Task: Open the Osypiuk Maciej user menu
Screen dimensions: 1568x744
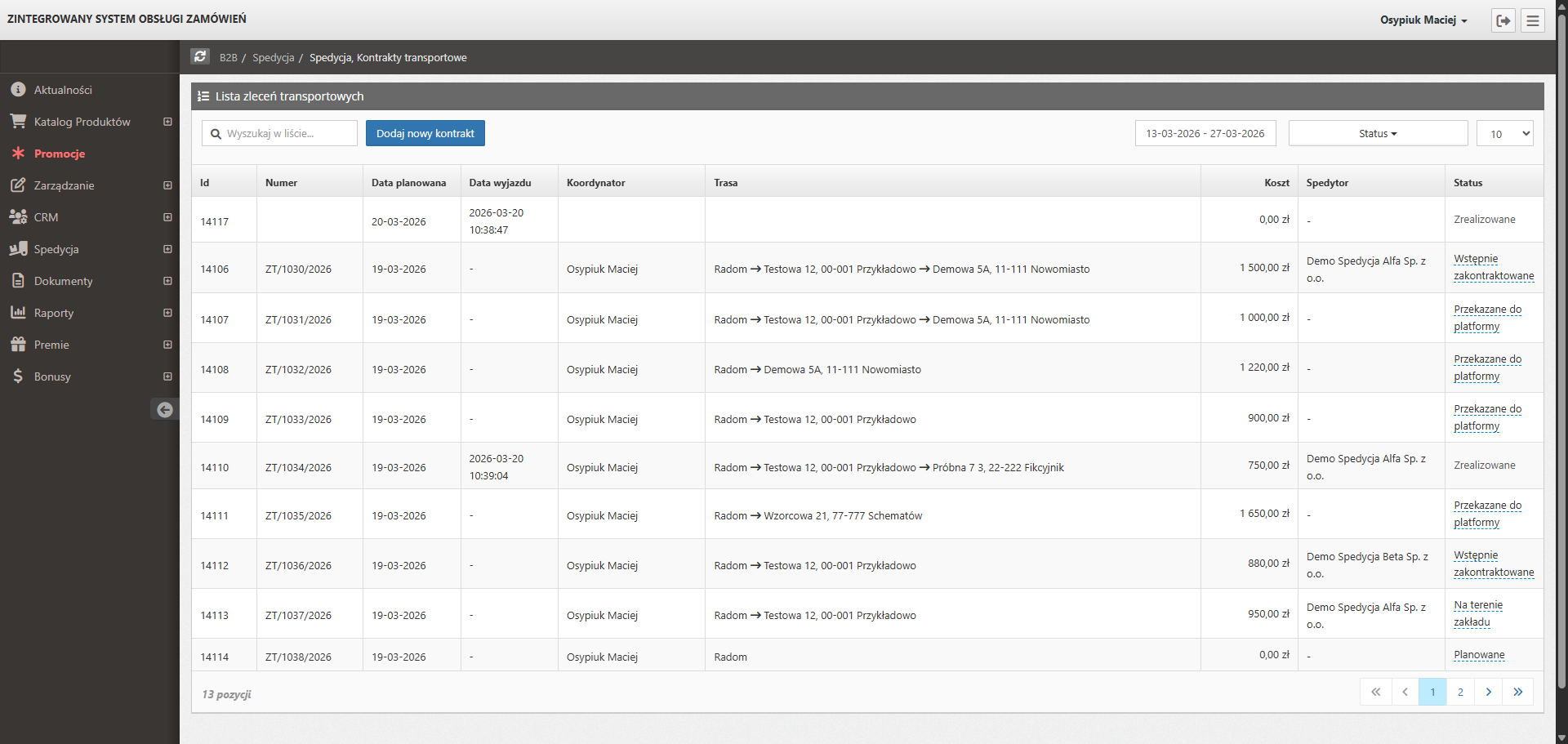Action: (1423, 20)
